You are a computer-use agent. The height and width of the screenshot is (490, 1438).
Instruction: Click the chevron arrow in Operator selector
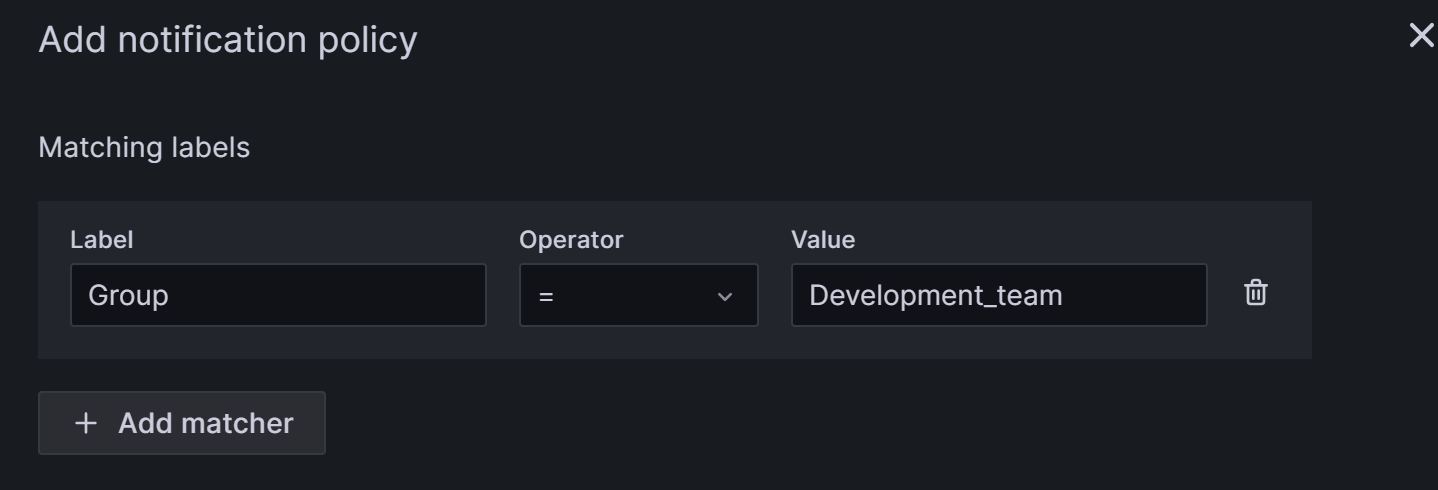725,296
